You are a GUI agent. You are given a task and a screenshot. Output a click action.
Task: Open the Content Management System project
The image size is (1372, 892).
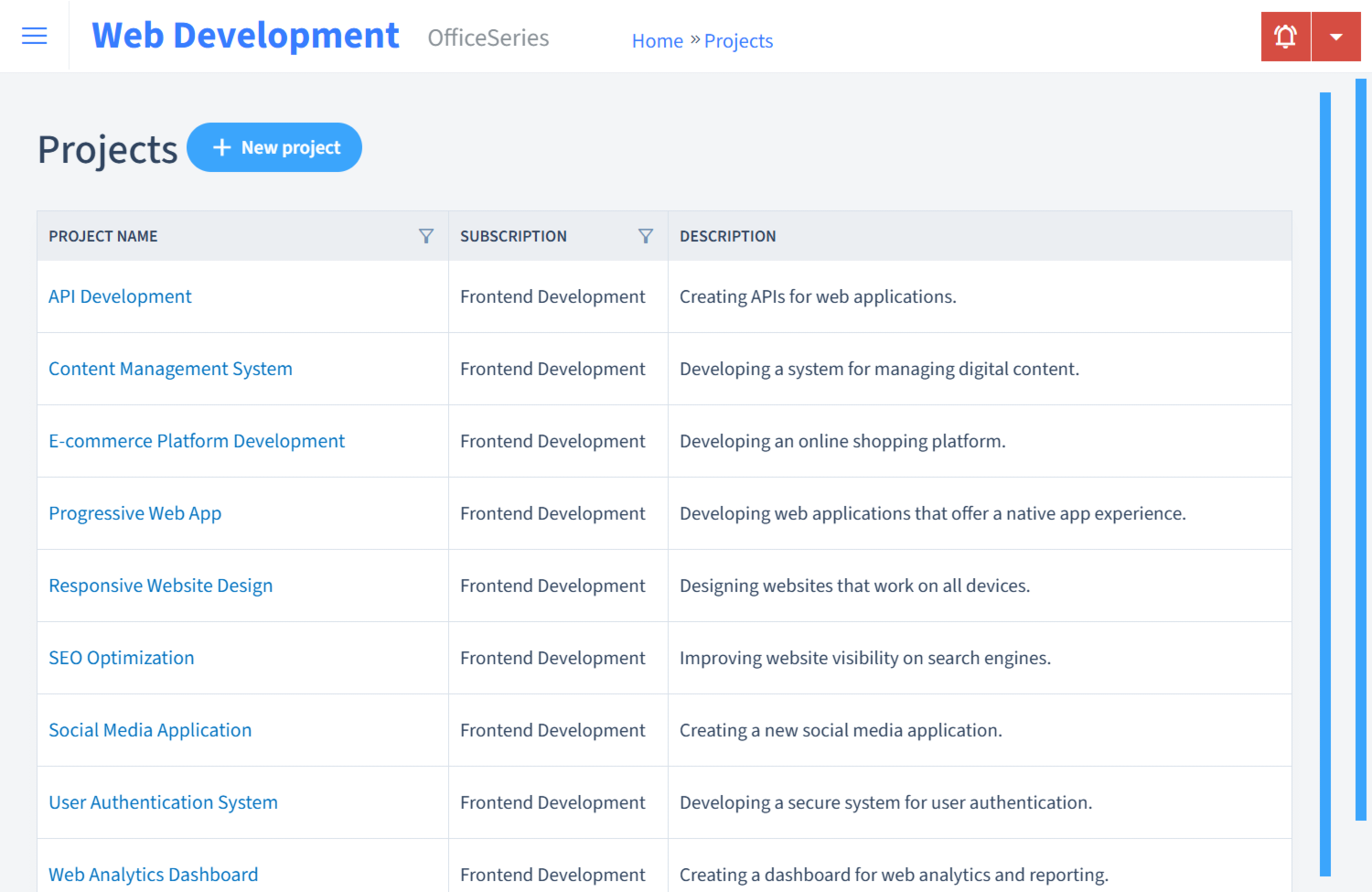(x=170, y=369)
